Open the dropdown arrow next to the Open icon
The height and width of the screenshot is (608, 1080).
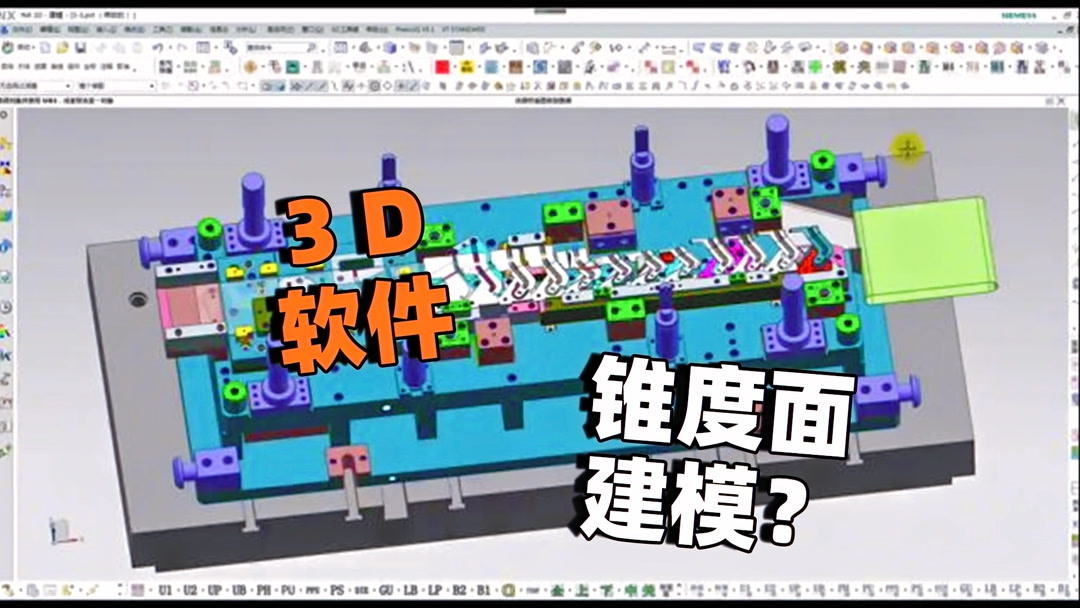pyautogui.click(x=70, y=46)
